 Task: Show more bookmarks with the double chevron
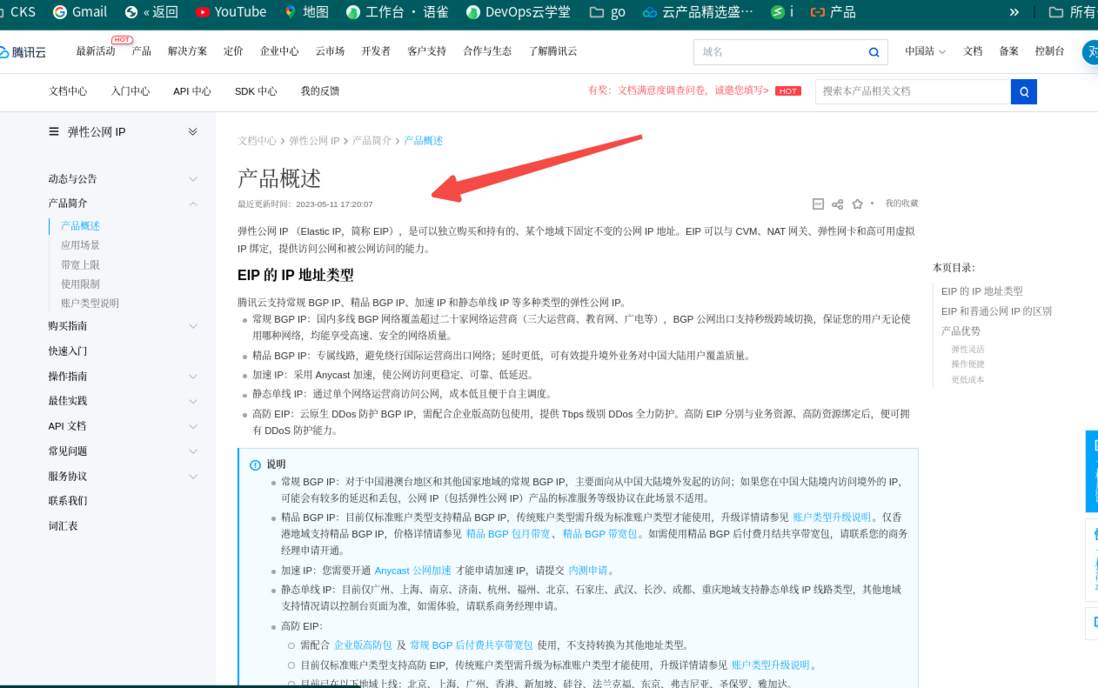1013,12
